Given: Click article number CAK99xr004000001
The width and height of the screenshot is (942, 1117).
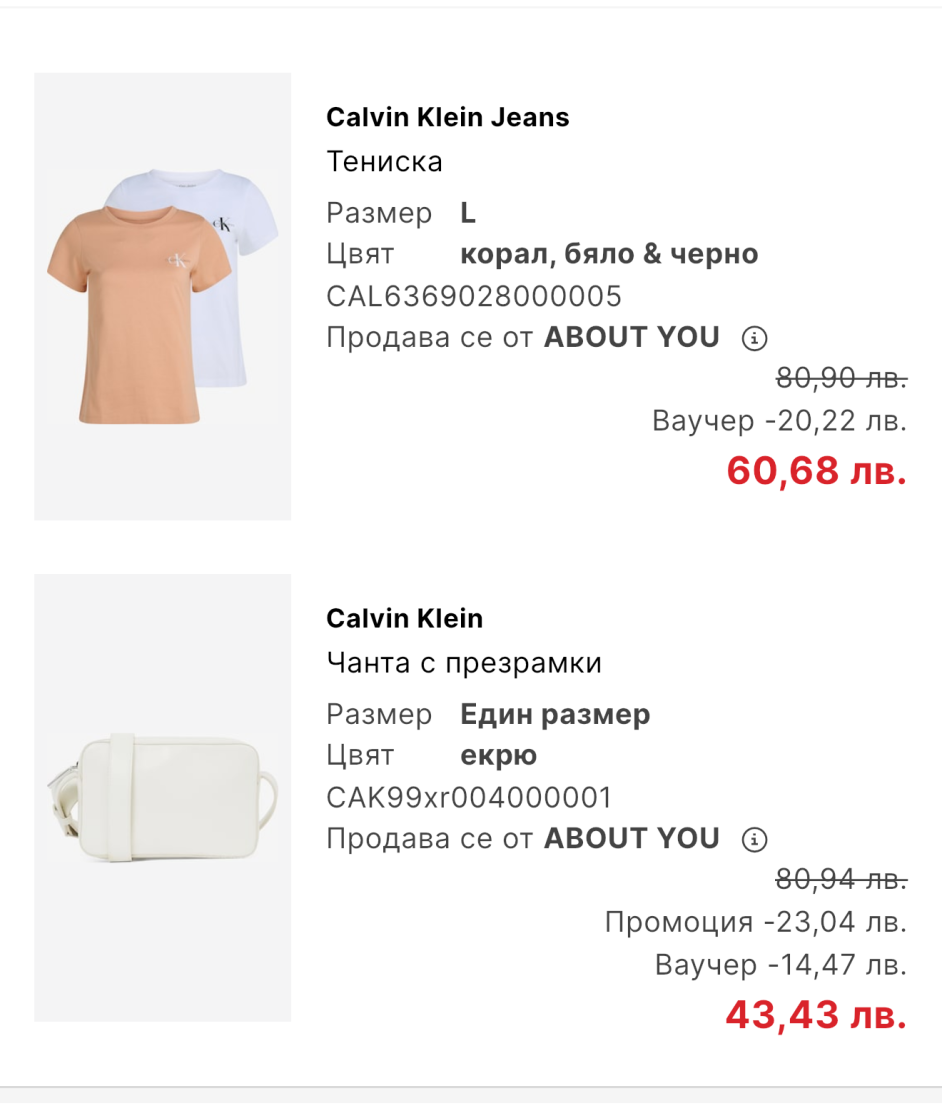Looking at the screenshot, I should coord(469,798).
